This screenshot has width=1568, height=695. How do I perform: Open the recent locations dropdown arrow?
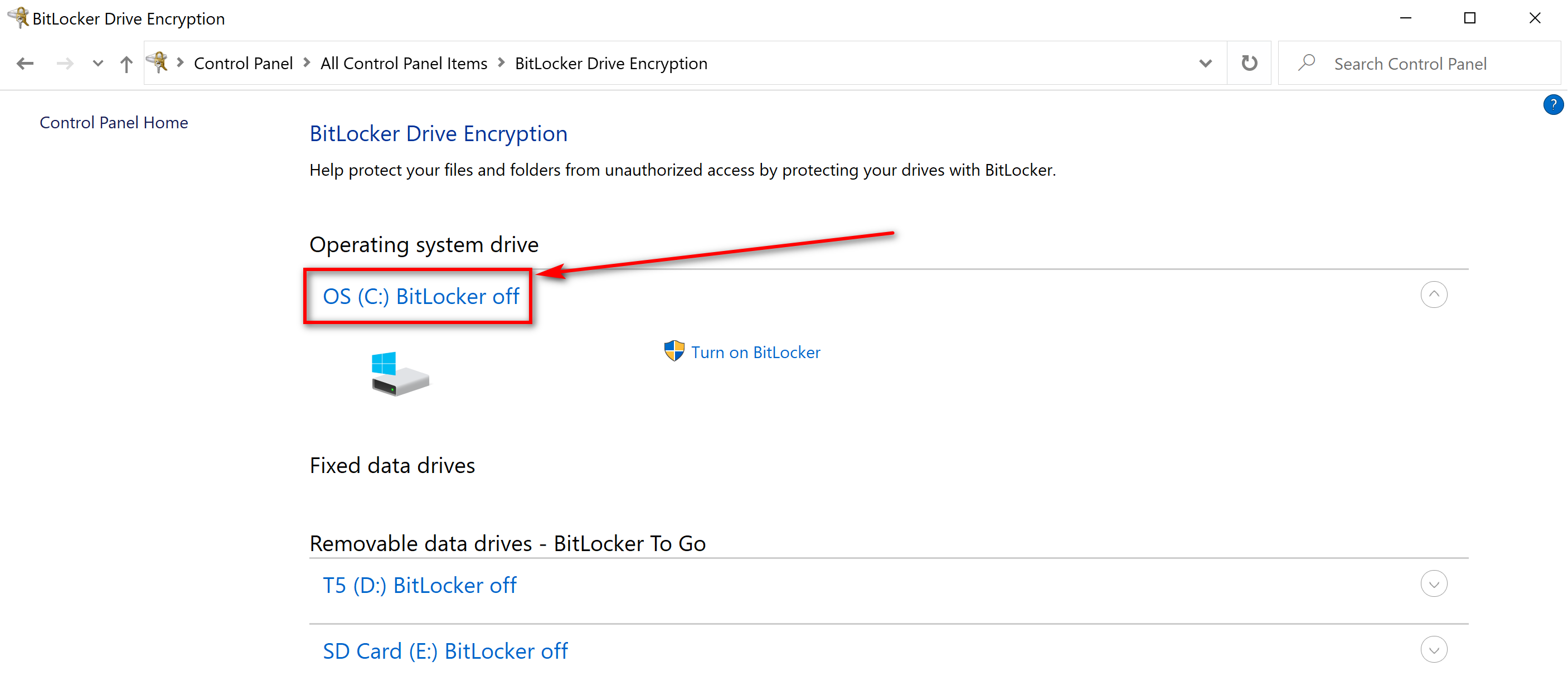point(98,64)
